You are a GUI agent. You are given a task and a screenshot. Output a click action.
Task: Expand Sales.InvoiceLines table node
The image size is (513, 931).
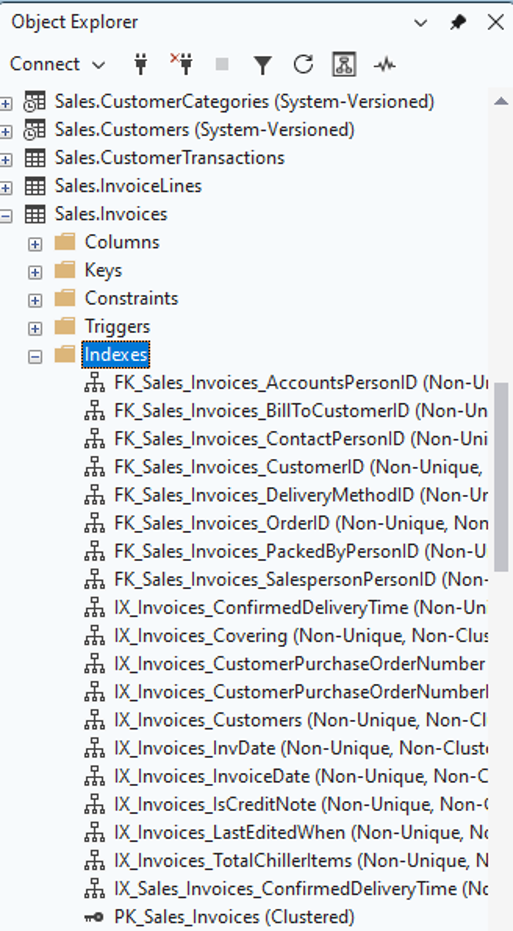click(x=6, y=188)
